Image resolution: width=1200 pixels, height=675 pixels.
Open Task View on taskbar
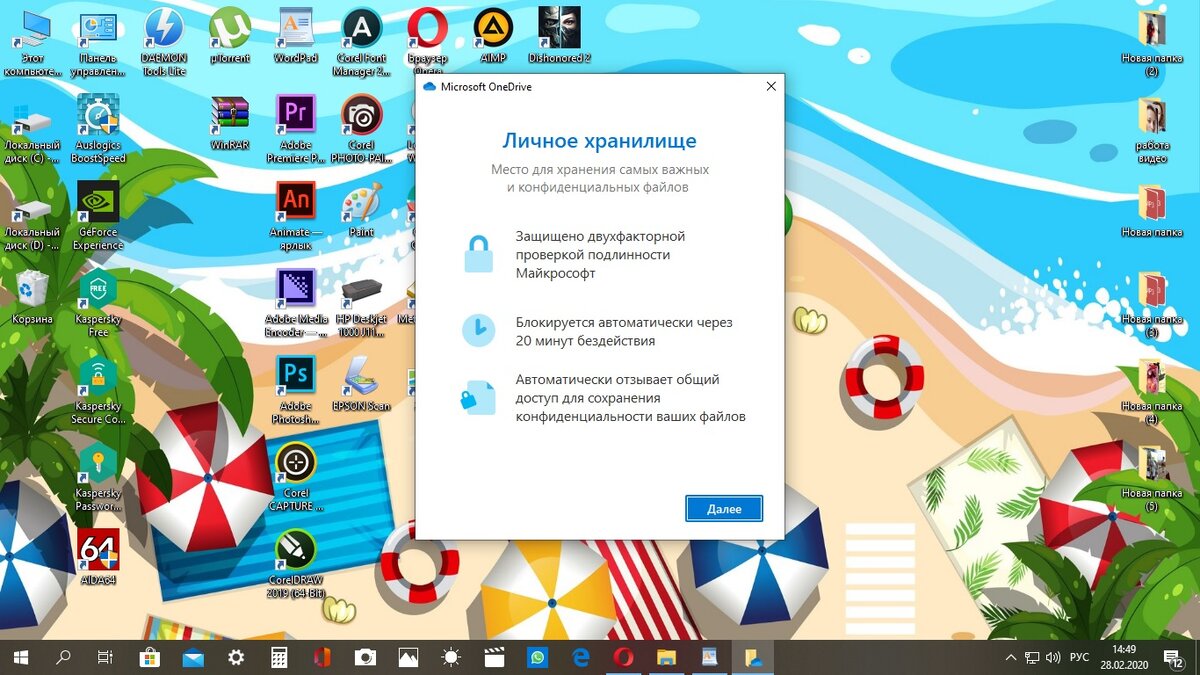click(x=105, y=657)
